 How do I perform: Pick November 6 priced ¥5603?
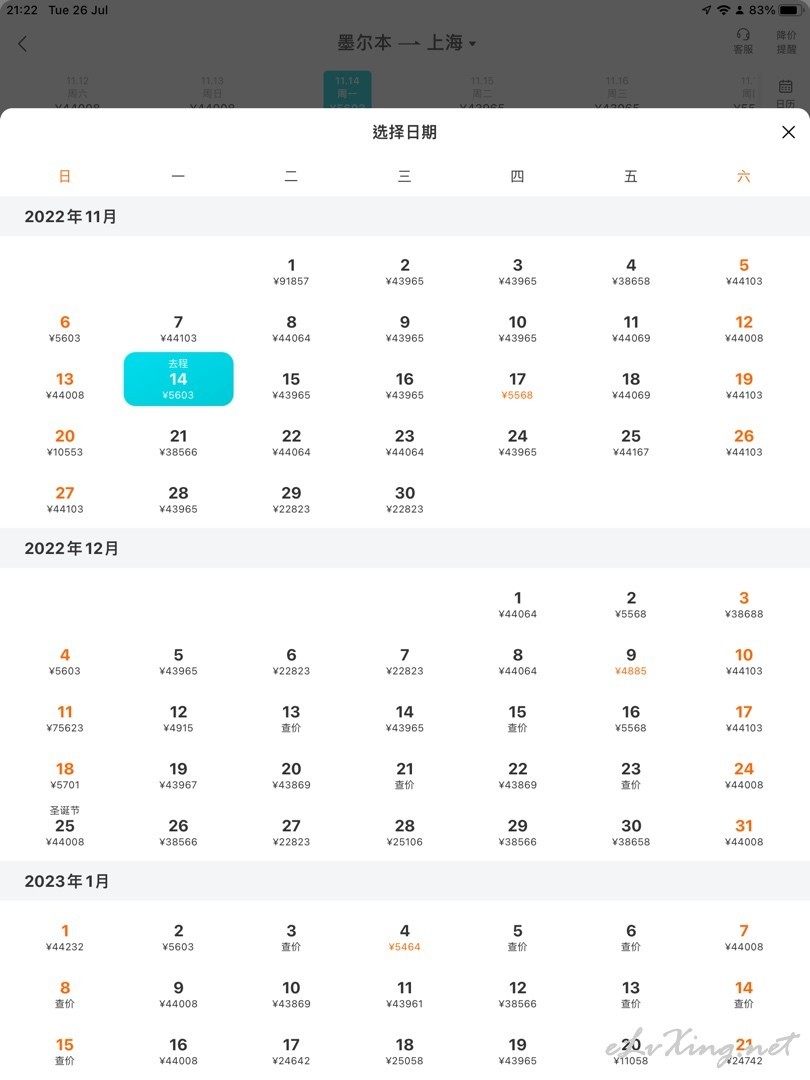pos(65,329)
